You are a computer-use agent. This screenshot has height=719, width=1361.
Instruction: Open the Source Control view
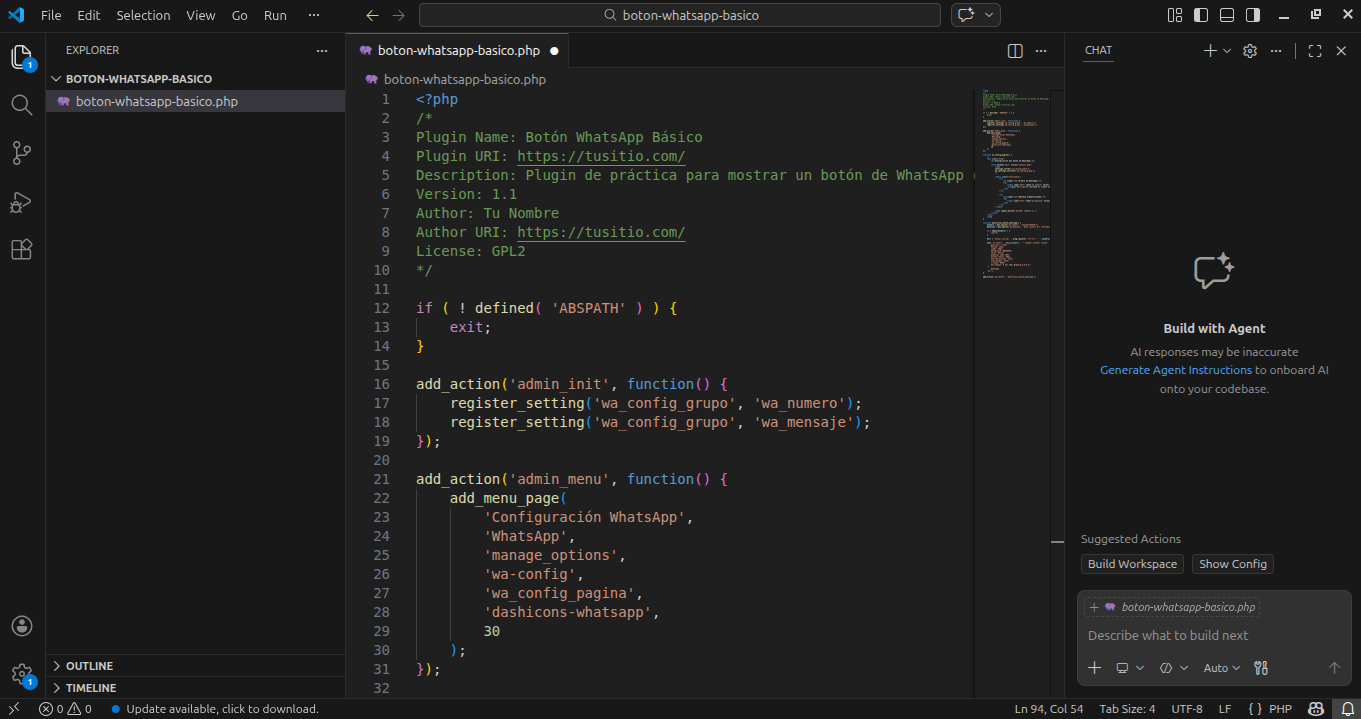tap(22, 153)
